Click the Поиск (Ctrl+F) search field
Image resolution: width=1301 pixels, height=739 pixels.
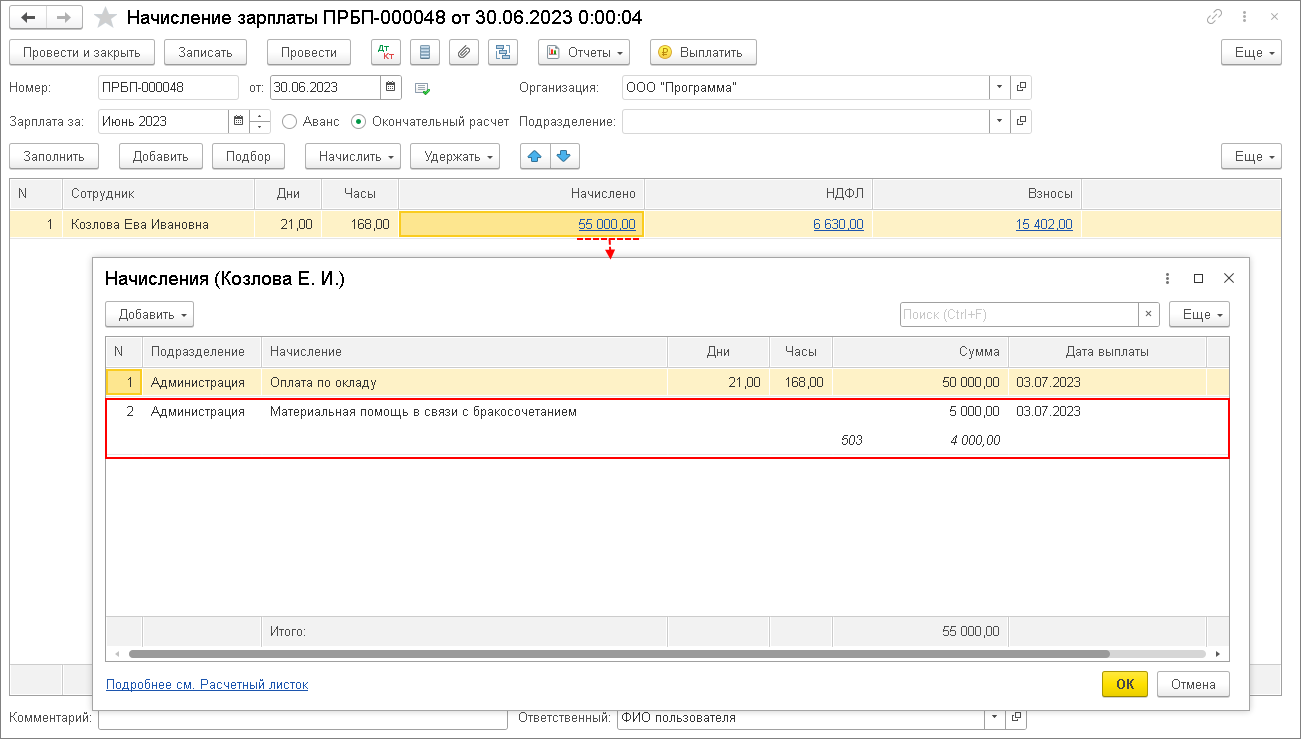(x=1019, y=314)
